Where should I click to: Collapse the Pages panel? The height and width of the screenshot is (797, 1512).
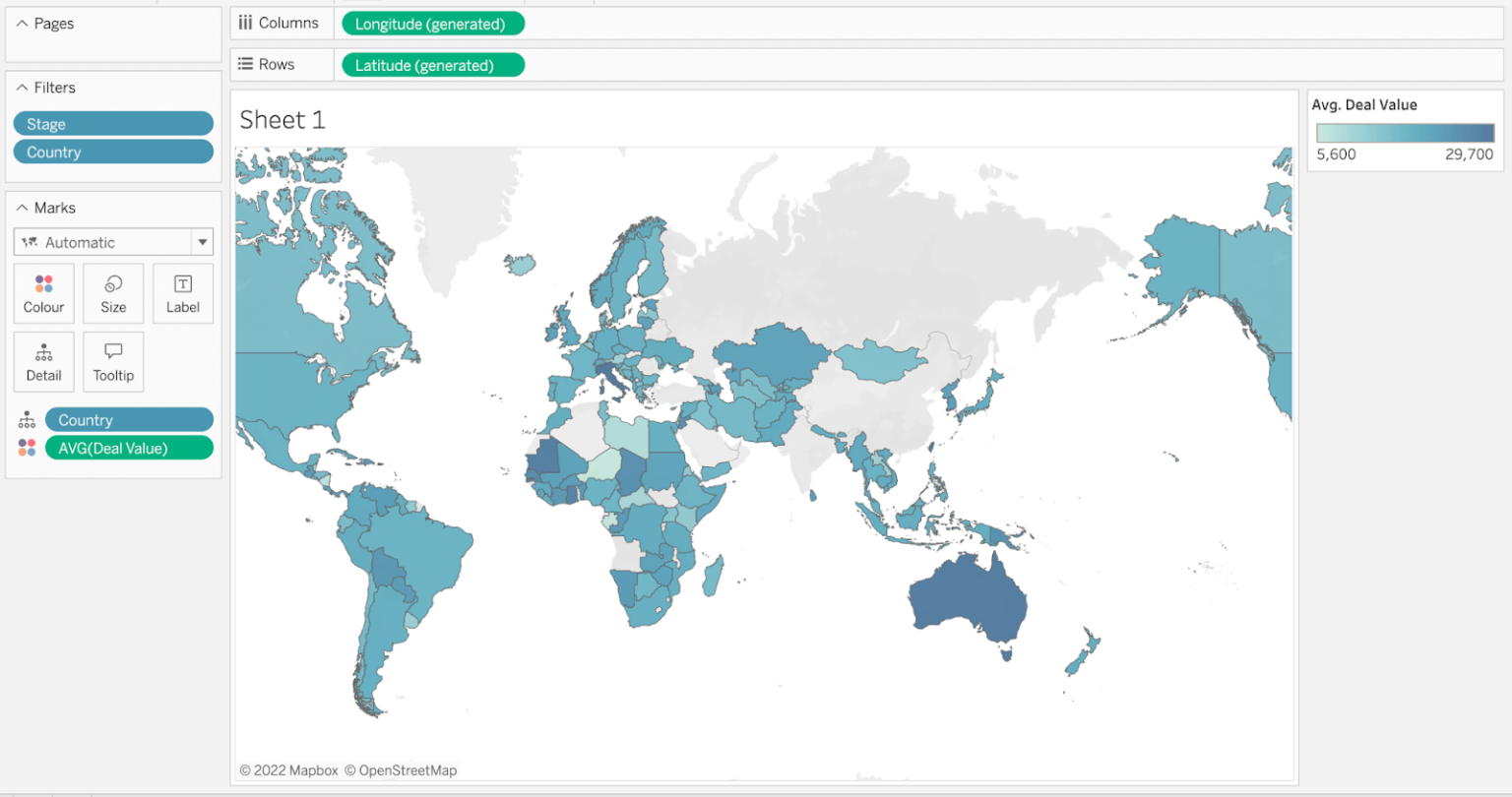tap(21, 23)
